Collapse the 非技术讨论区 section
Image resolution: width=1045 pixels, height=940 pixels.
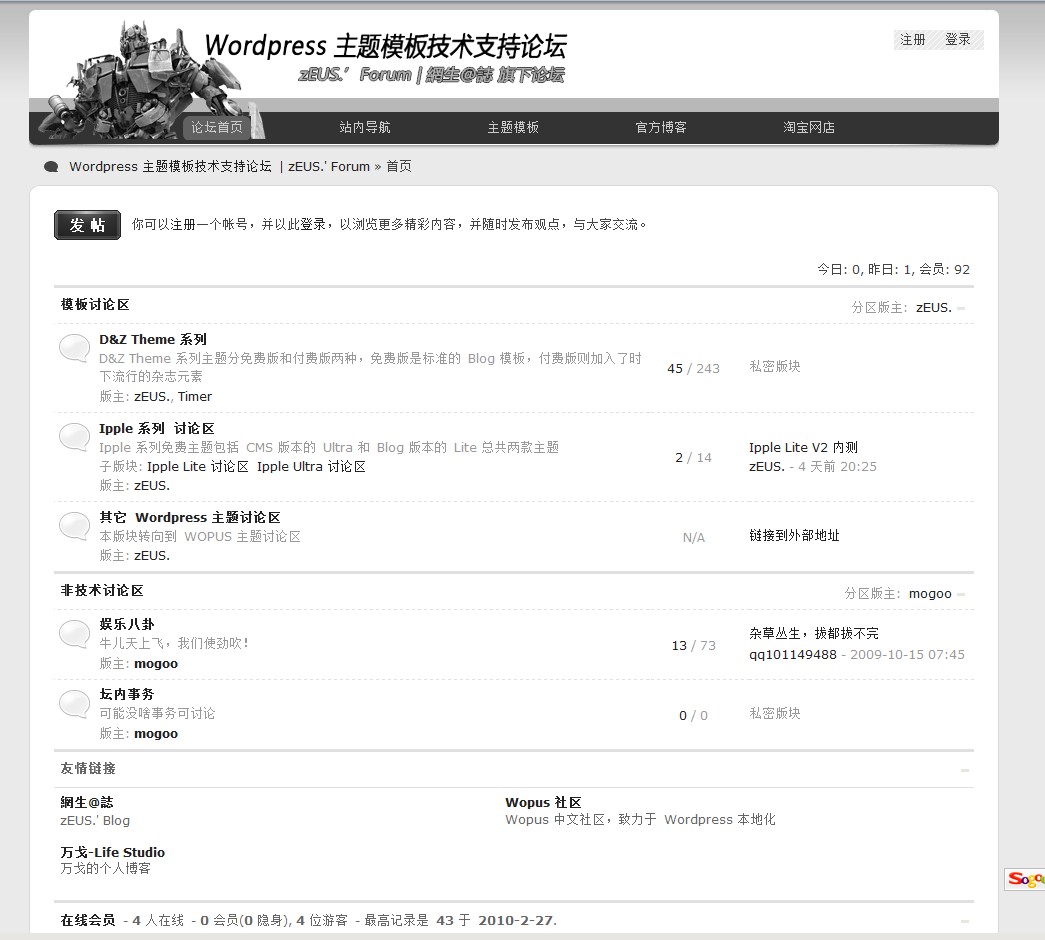pos(961,594)
